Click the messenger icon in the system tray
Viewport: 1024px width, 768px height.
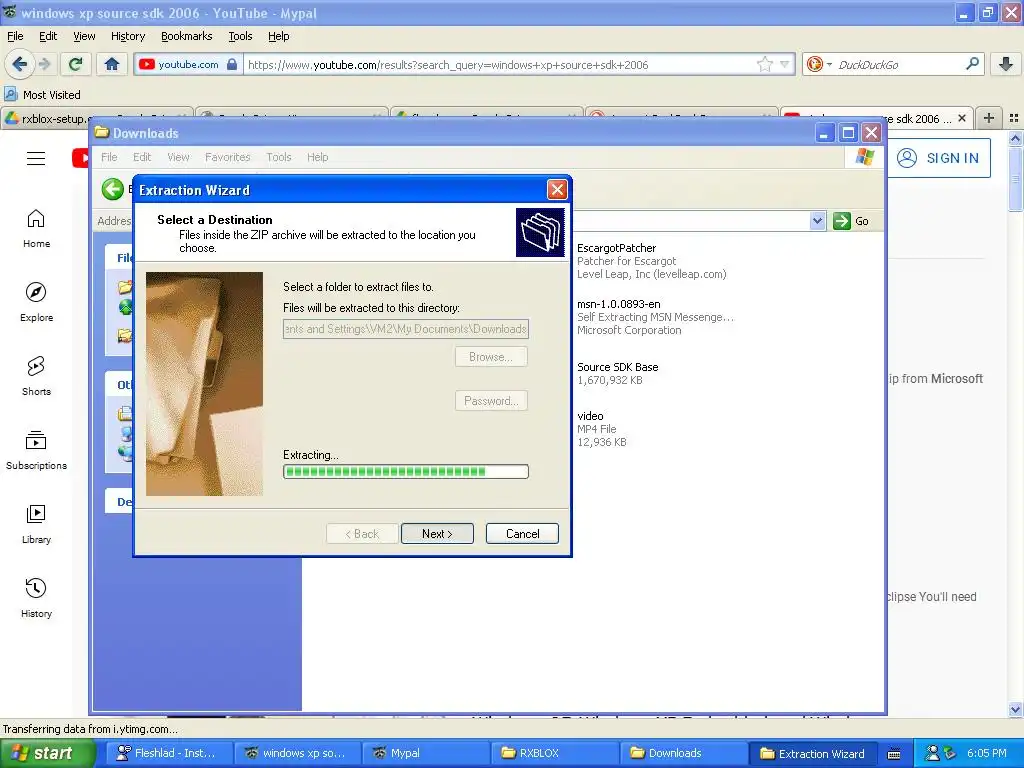point(933,753)
